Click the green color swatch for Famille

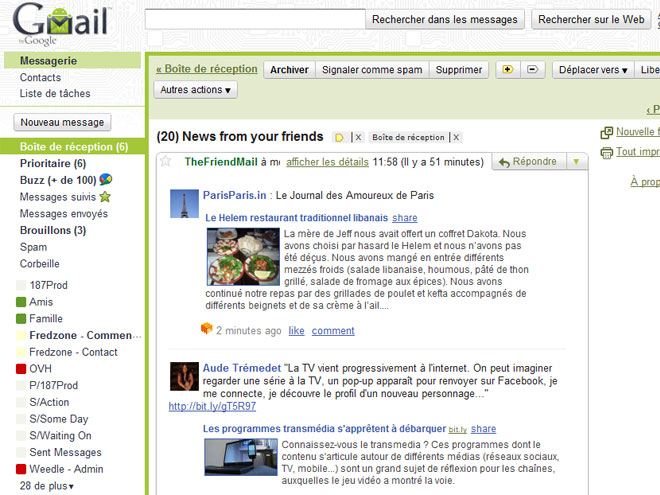21,319
